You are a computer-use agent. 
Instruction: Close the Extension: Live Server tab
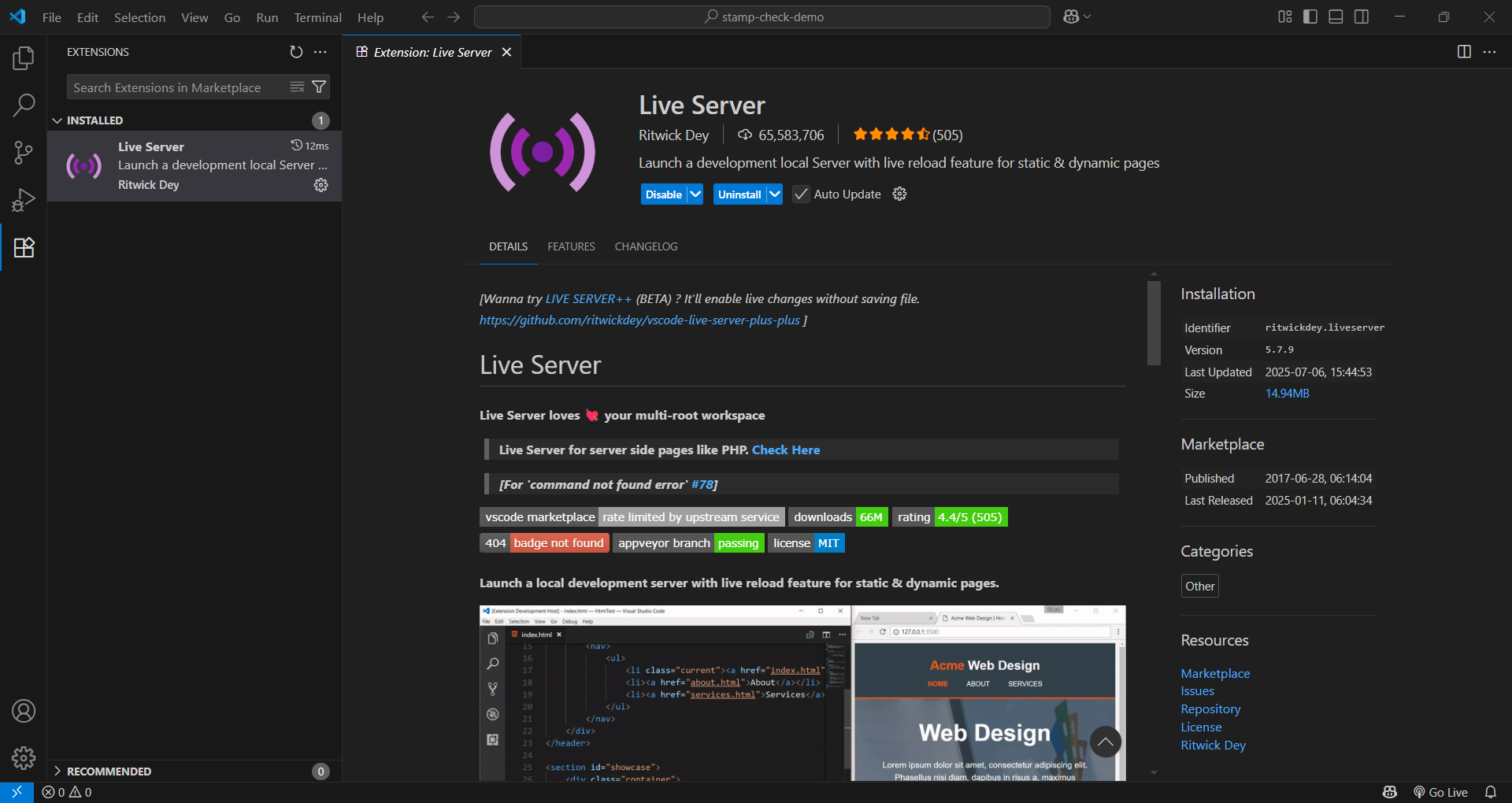tap(506, 52)
